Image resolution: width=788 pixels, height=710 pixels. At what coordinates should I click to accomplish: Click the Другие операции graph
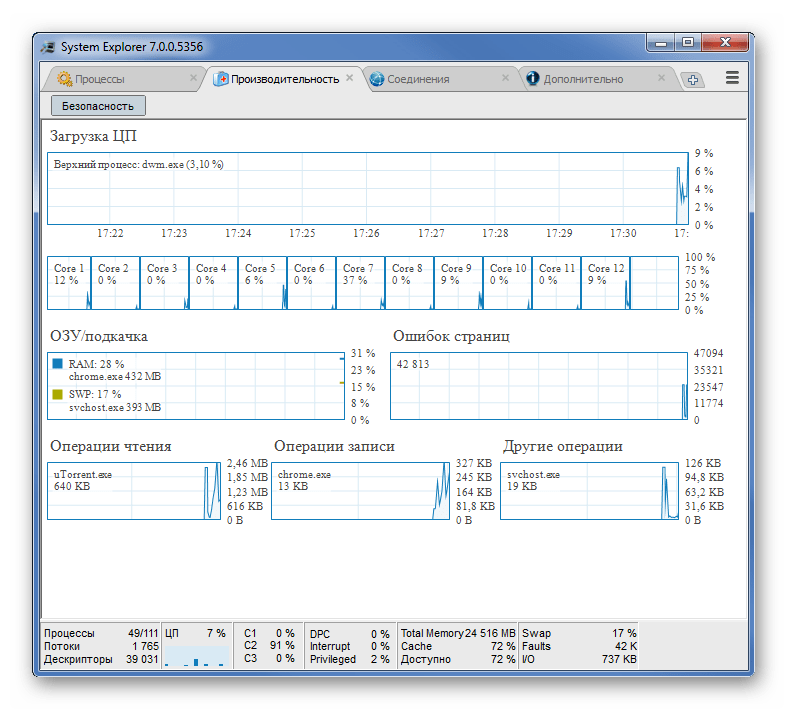[x=589, y=491]
